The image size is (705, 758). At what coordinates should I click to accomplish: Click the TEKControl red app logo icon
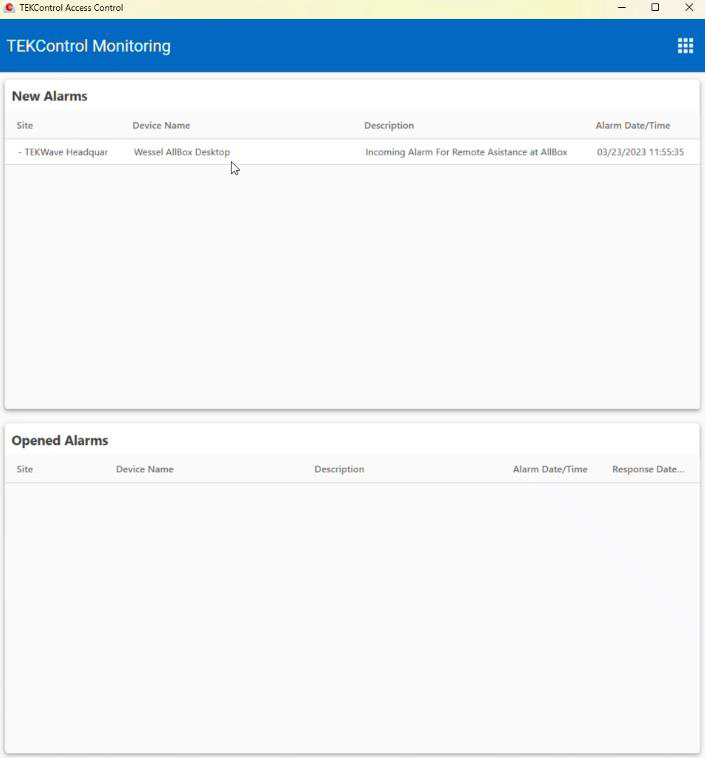click(9, 8)
